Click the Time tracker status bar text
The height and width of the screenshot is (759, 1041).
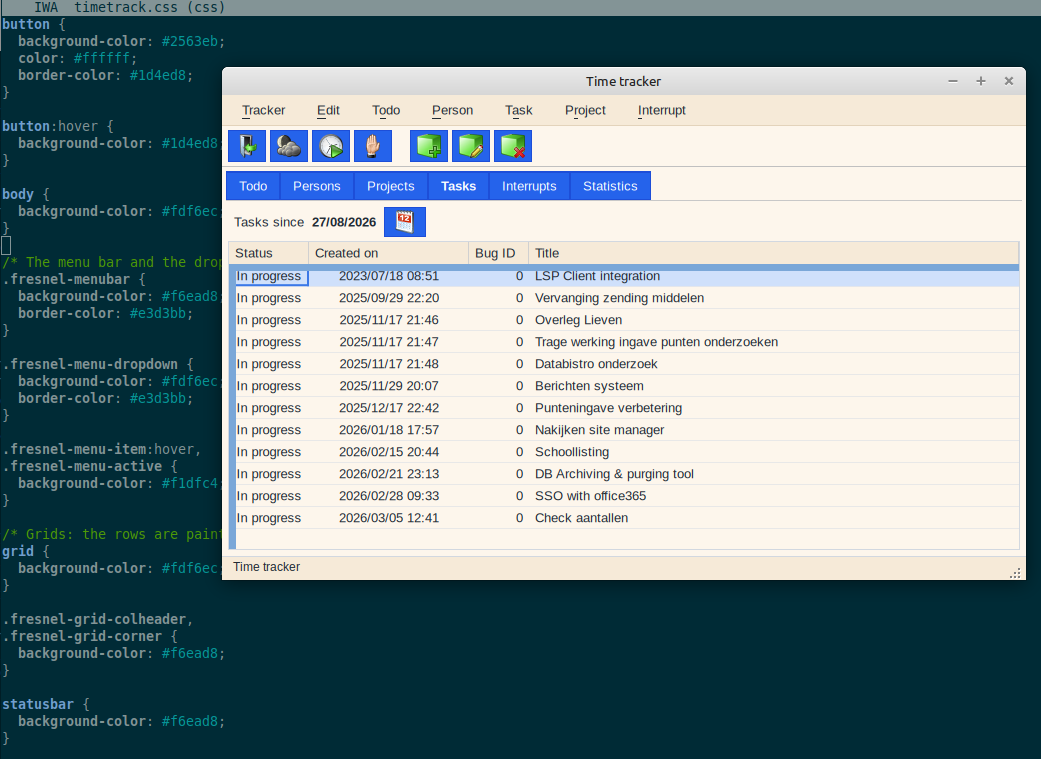(x=266, y=566)
